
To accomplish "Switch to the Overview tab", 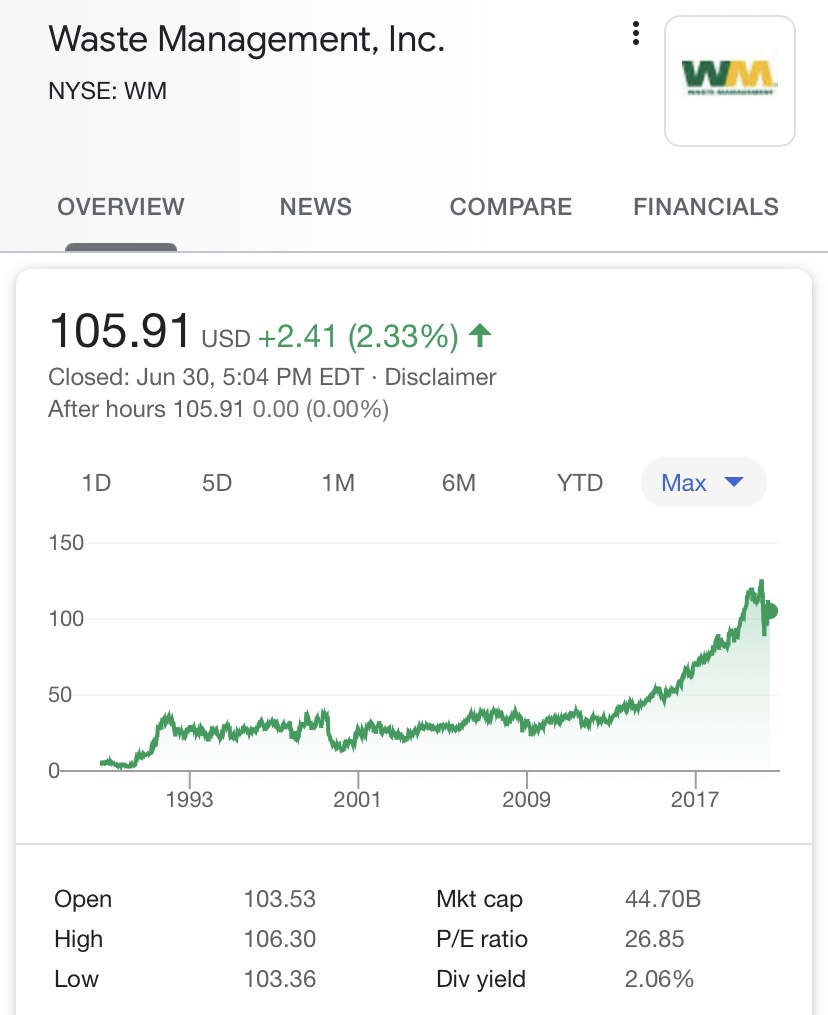I will (x=121, y=207).
